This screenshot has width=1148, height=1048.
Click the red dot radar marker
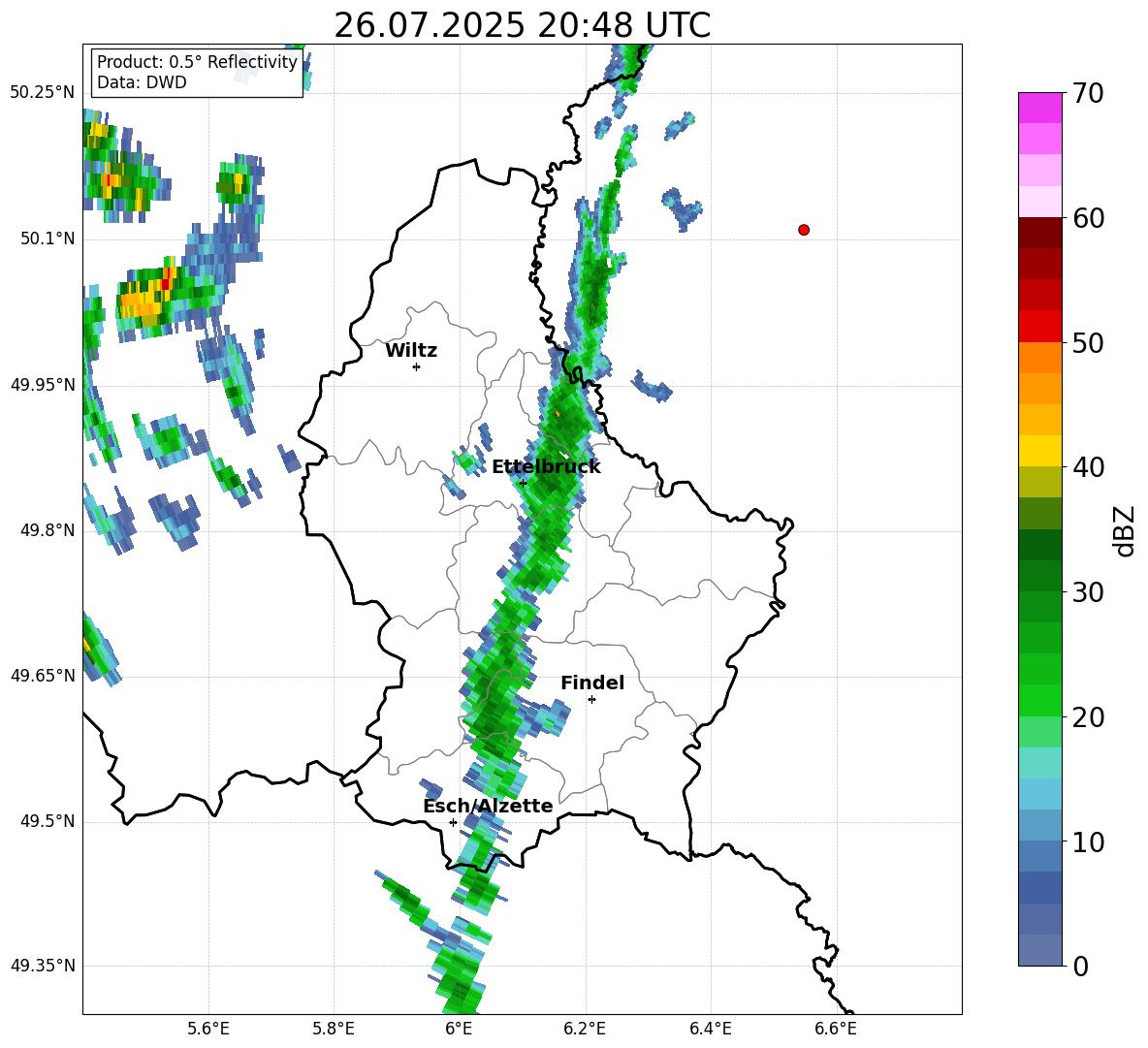[x=804, y=230]
